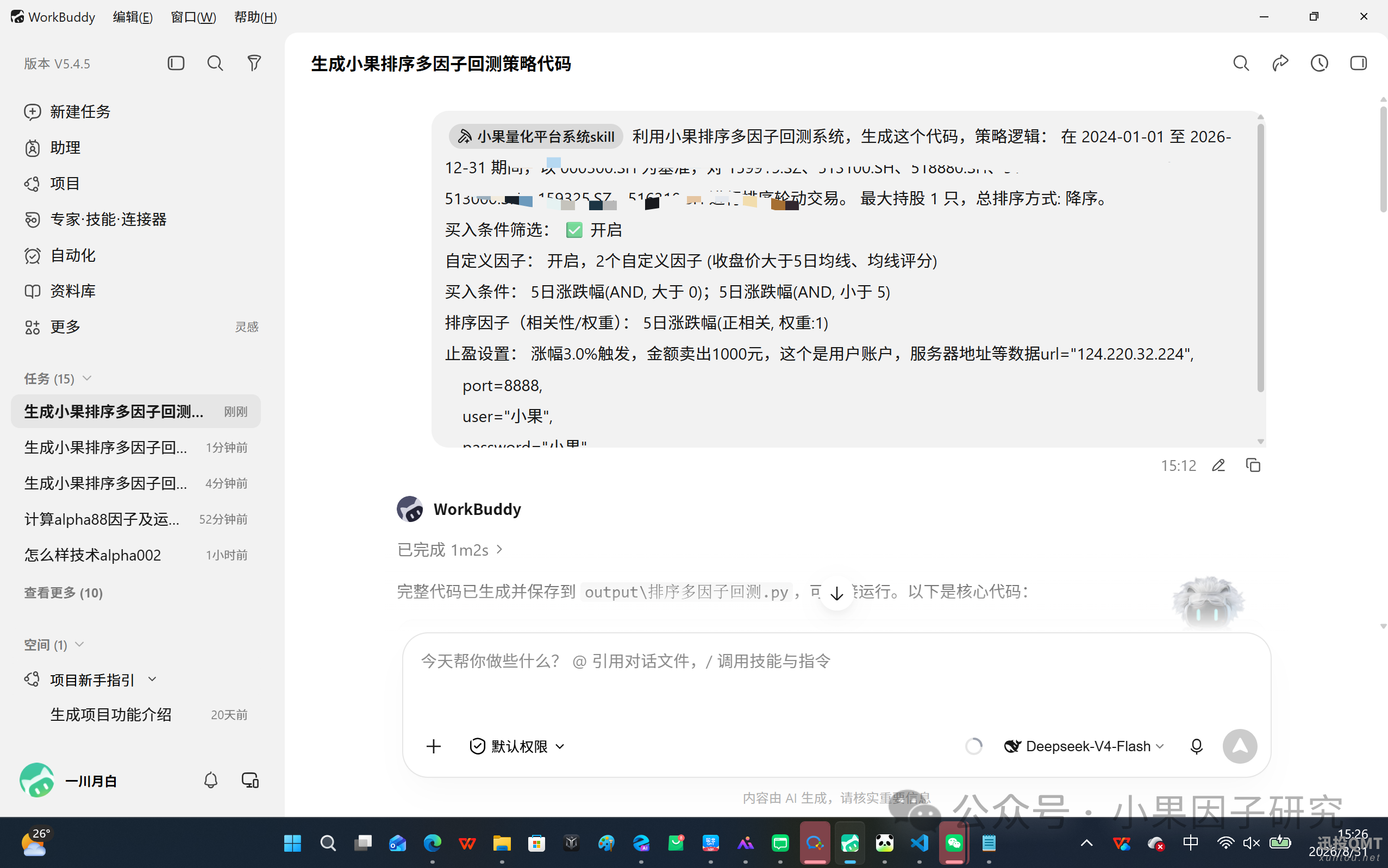Open VS Code from taskbar
This screenshot has height=868, width=1388.
click(920, 842)
